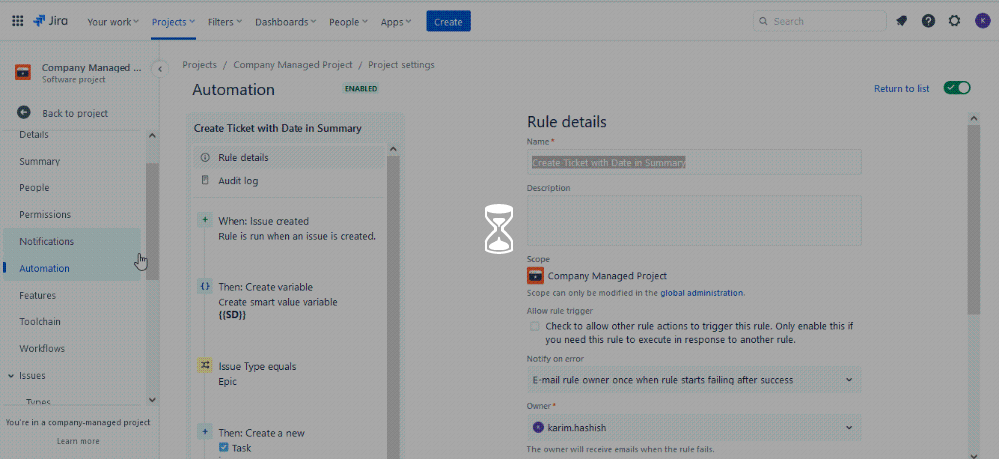The width and height of the screenshot is (999, 459).
Task: Click the Learn more link
Action: [78, 441]
